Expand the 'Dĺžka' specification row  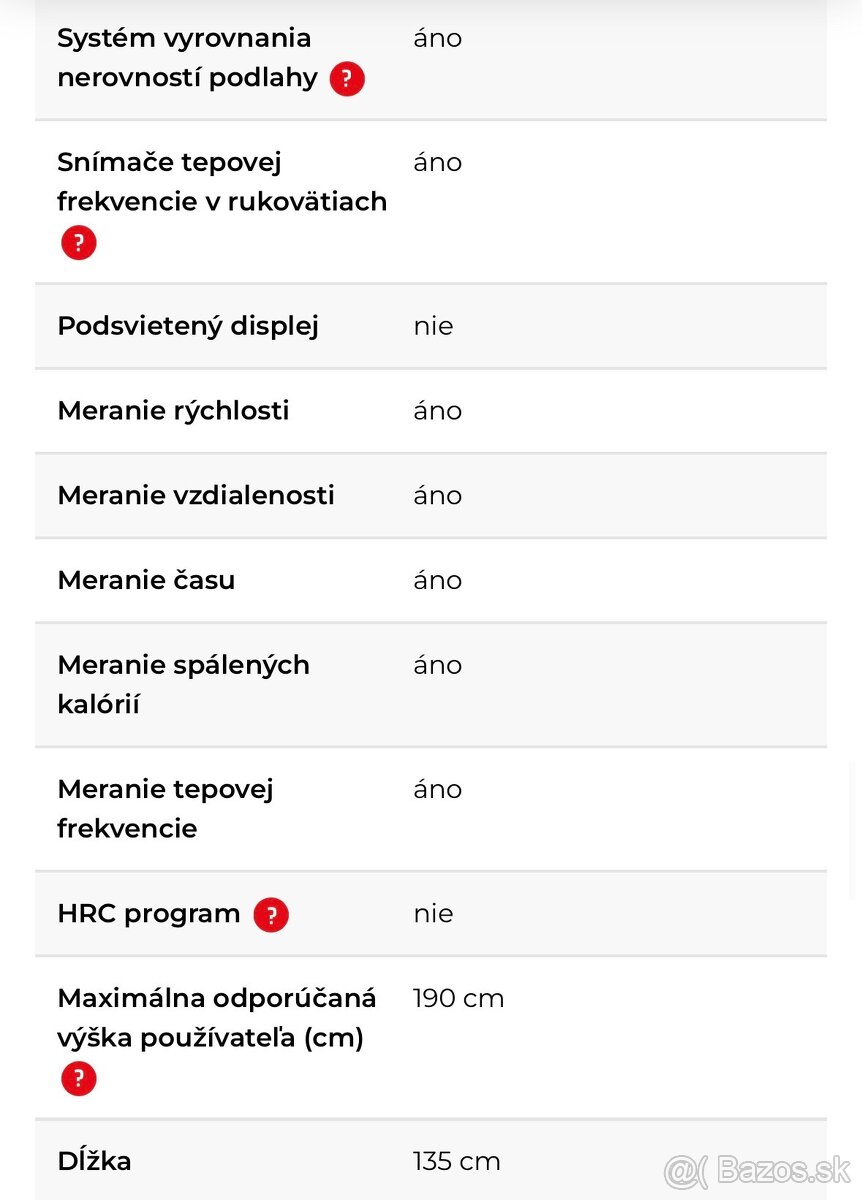point(94,1160)
